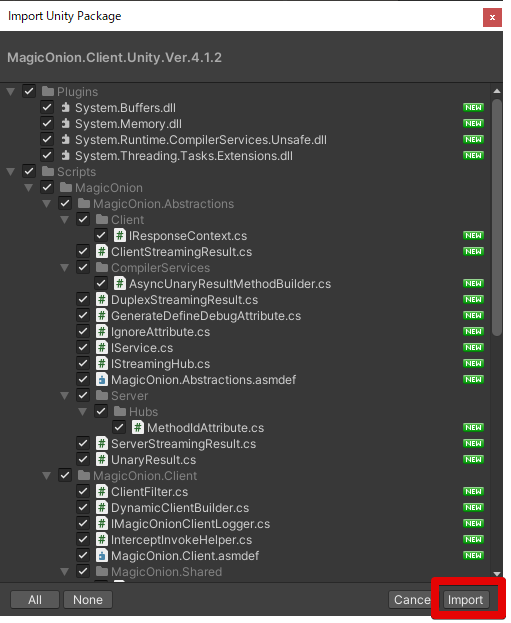Viewport: 511px width, 623px height.
Task: Collapse the Plugins folder tree
Action: pos(11,92)
